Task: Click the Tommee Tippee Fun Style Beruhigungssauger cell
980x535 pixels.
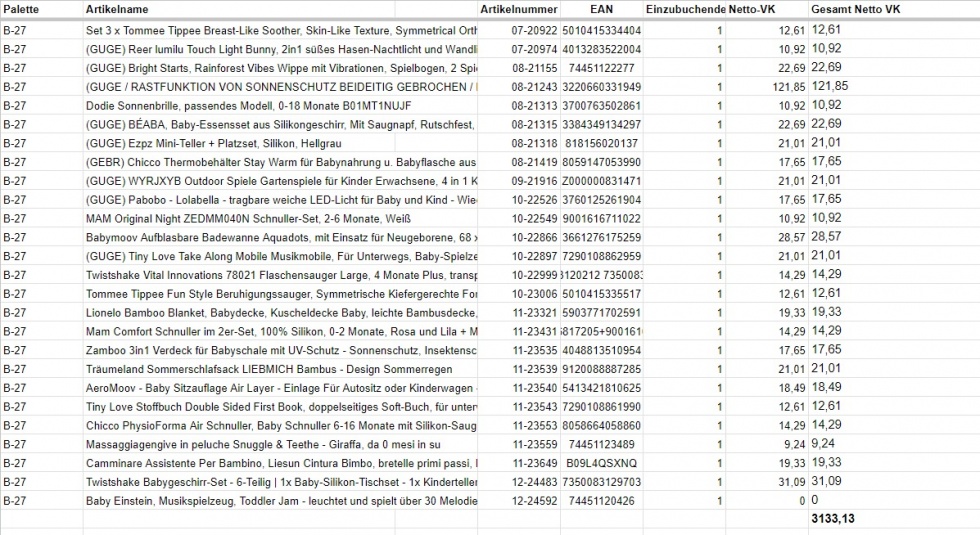Action: pos(281,294)
